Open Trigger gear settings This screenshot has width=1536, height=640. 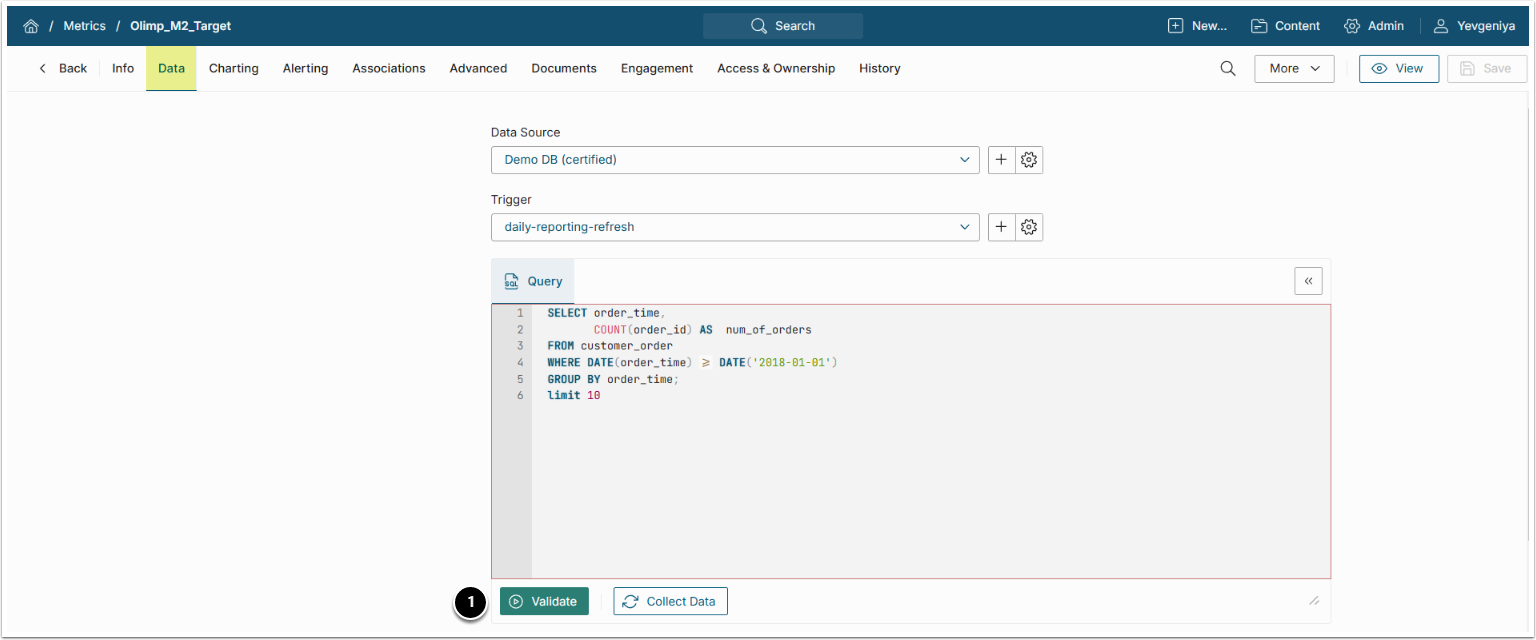point(1029,227)
